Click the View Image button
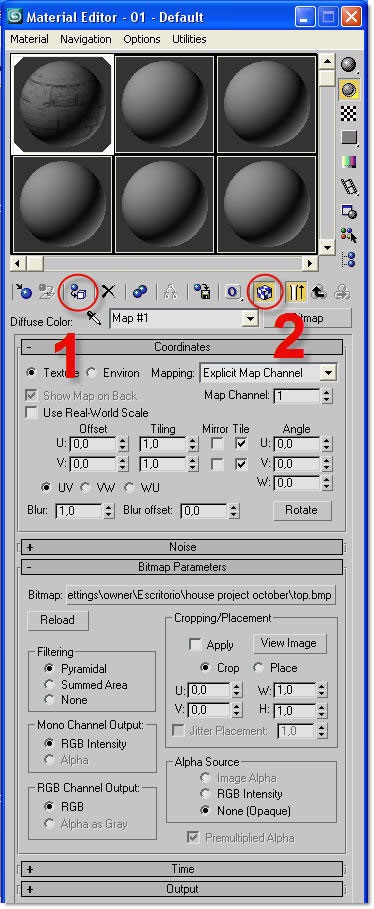Viewport: 374px width, 909px height. tap(289, 643)
